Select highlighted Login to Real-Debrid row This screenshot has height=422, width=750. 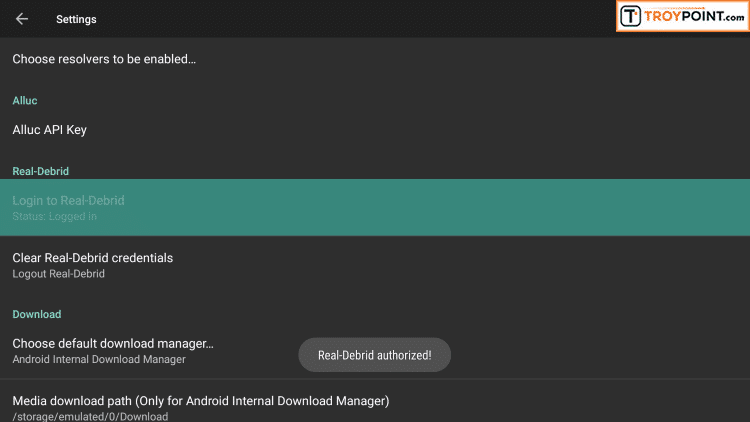(375, 207)
